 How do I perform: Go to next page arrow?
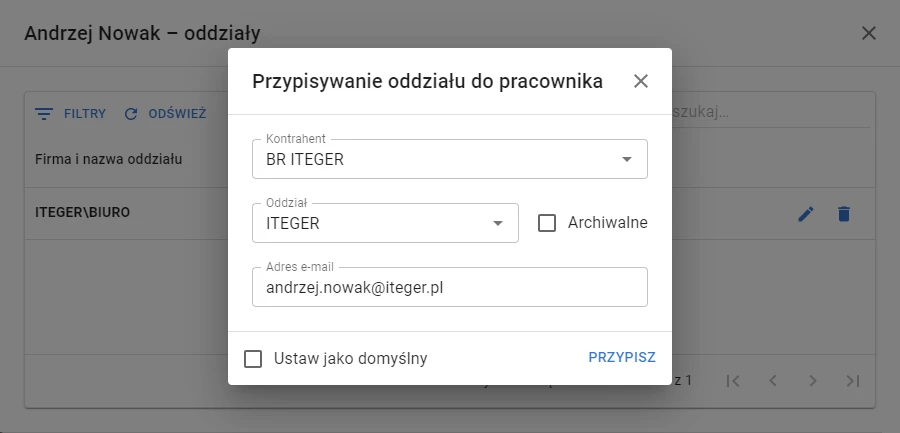point(813,381)
